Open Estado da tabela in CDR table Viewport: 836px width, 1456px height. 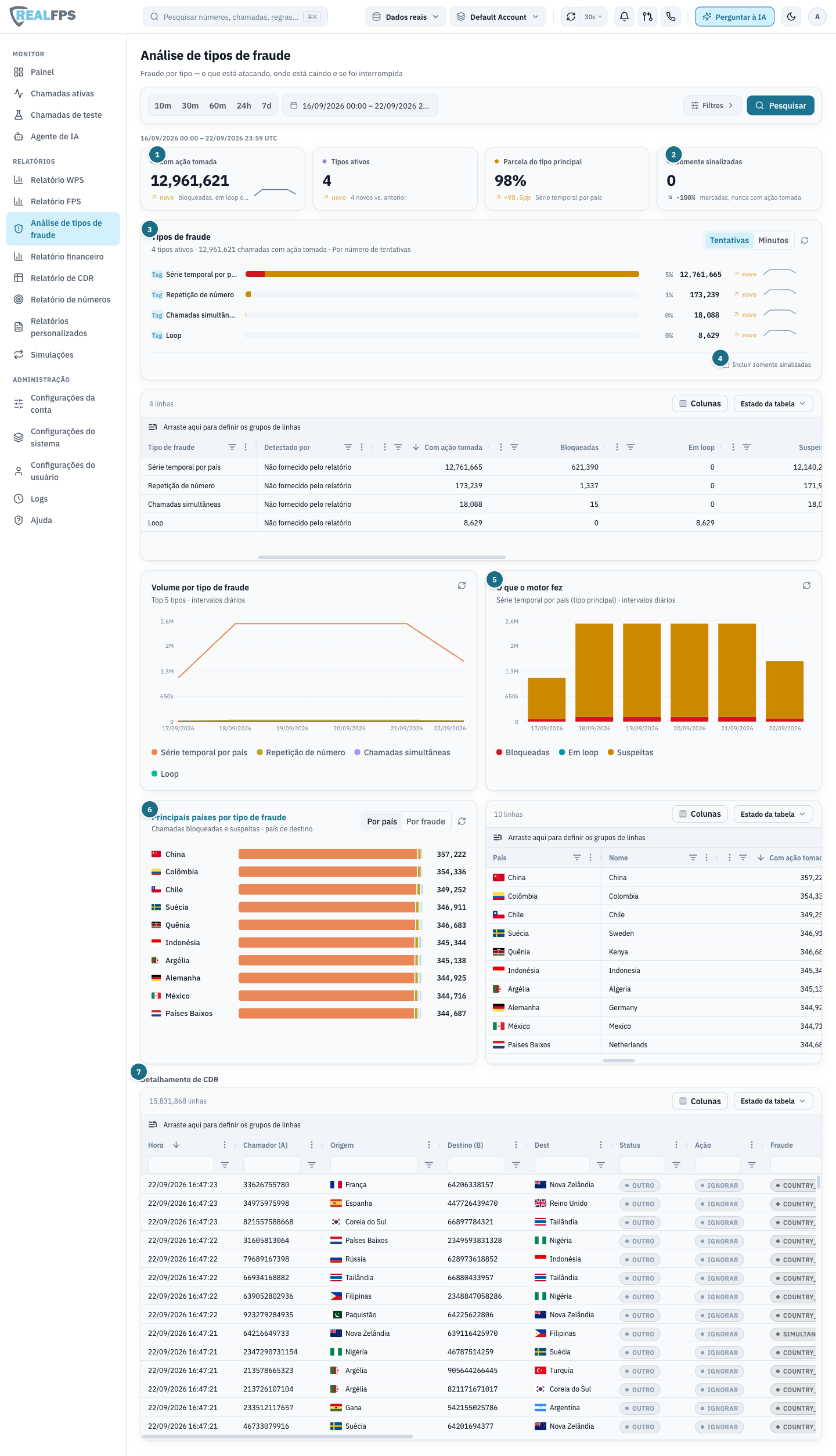pyautogui.click(x=773, y=1101)
